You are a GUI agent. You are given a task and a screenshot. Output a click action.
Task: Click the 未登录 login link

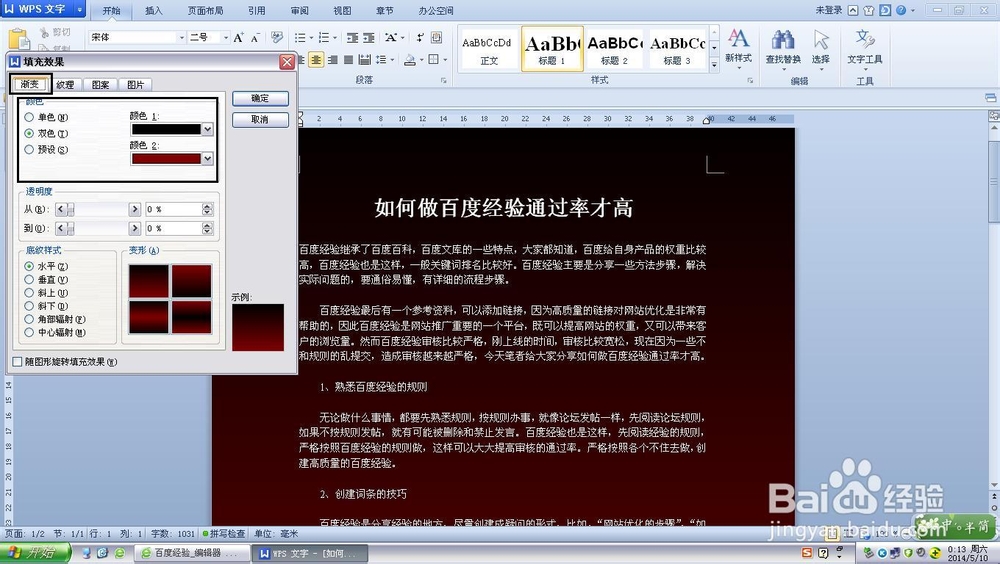(828, 10)
